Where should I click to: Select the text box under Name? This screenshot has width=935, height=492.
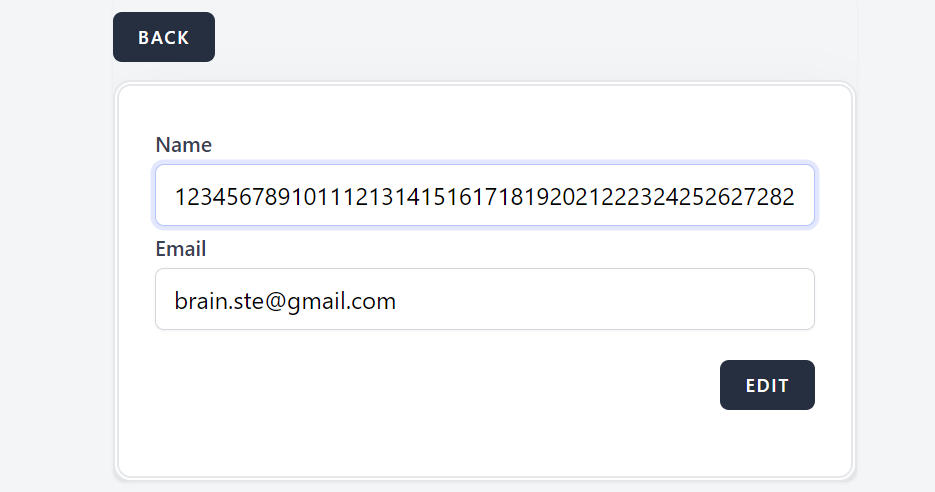[x=484, y=196]
